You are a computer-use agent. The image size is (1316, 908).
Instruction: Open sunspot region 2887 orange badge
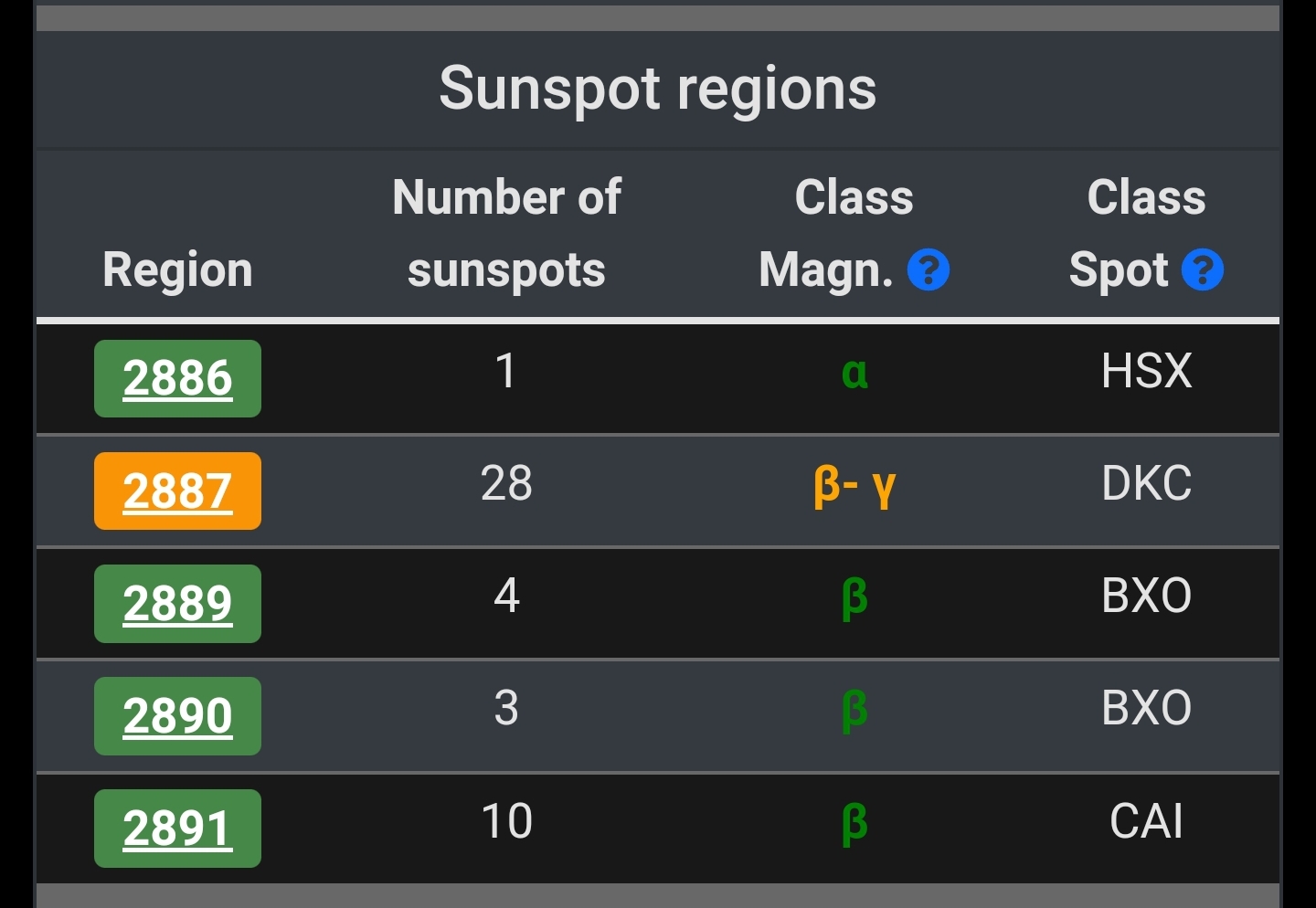177,491
